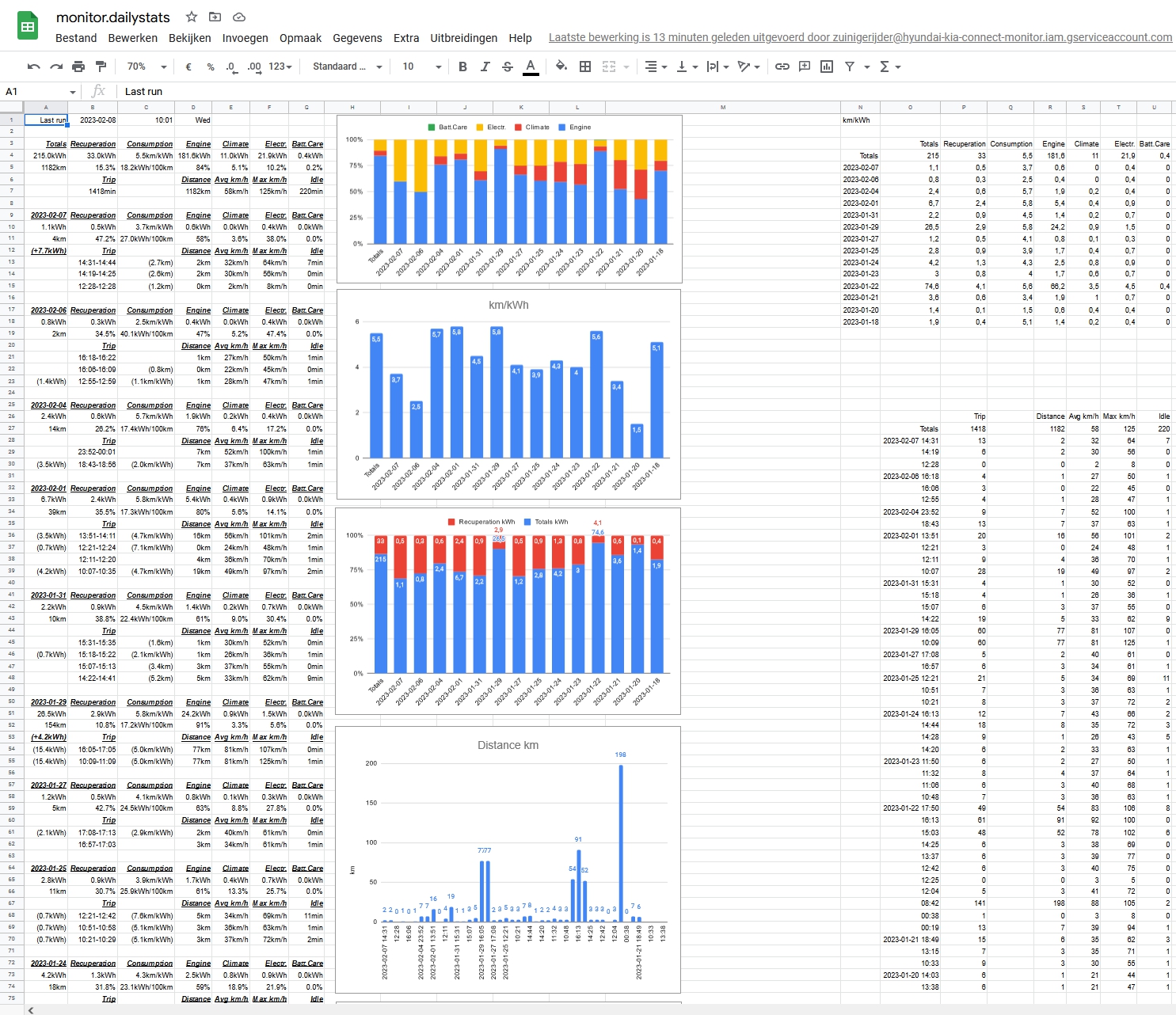Click the move to folder icon

tap(215, 17)
